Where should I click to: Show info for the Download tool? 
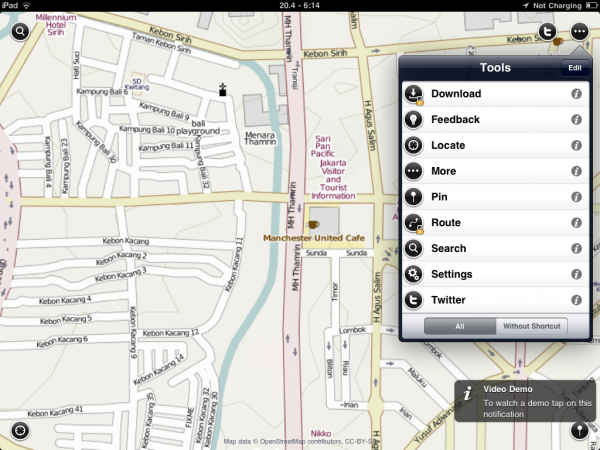pyautogui.click(x=576, y=94)
